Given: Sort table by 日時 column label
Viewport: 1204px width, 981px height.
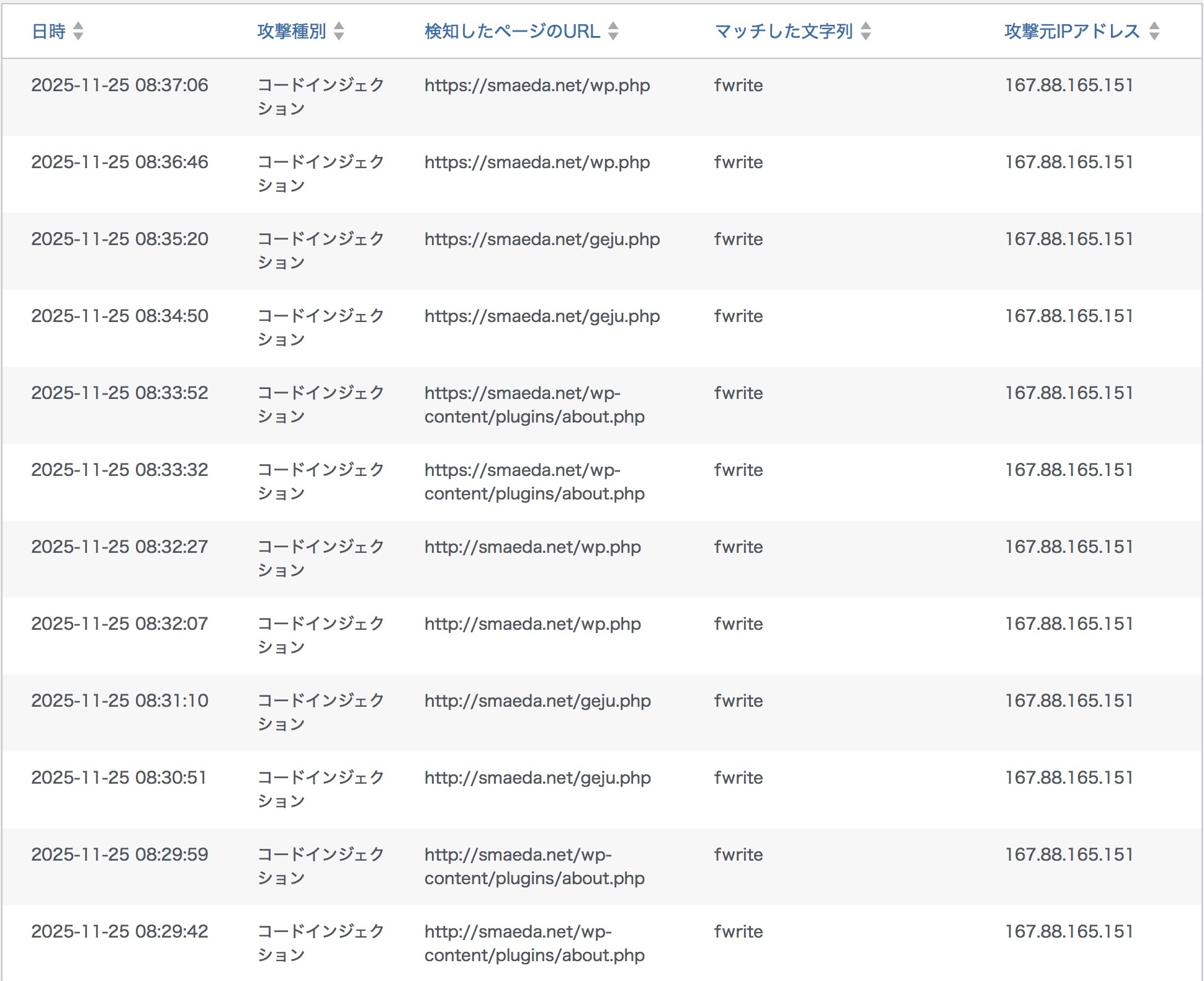Looking at the screenshot, I should [48, 31].
